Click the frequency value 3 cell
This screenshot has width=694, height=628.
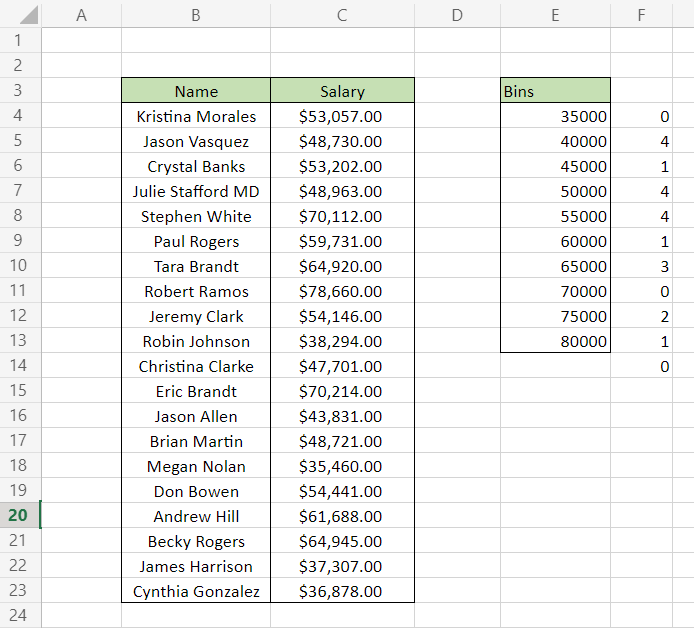(x=641, y=266)
